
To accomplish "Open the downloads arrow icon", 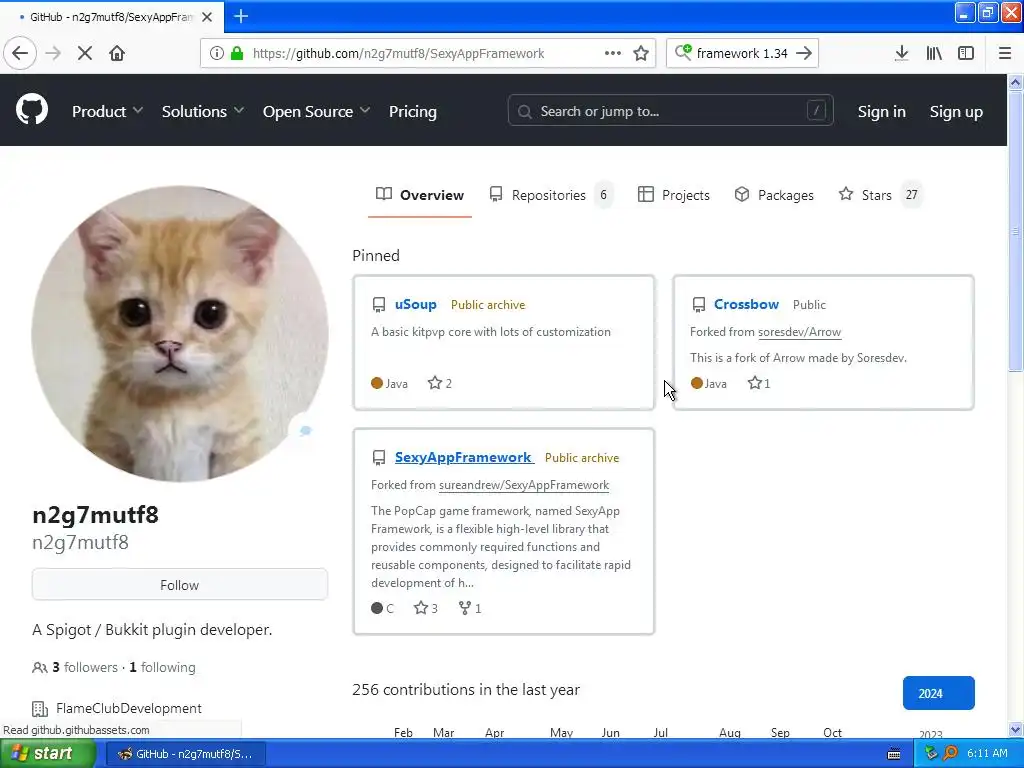I will [x=901, y=53].
